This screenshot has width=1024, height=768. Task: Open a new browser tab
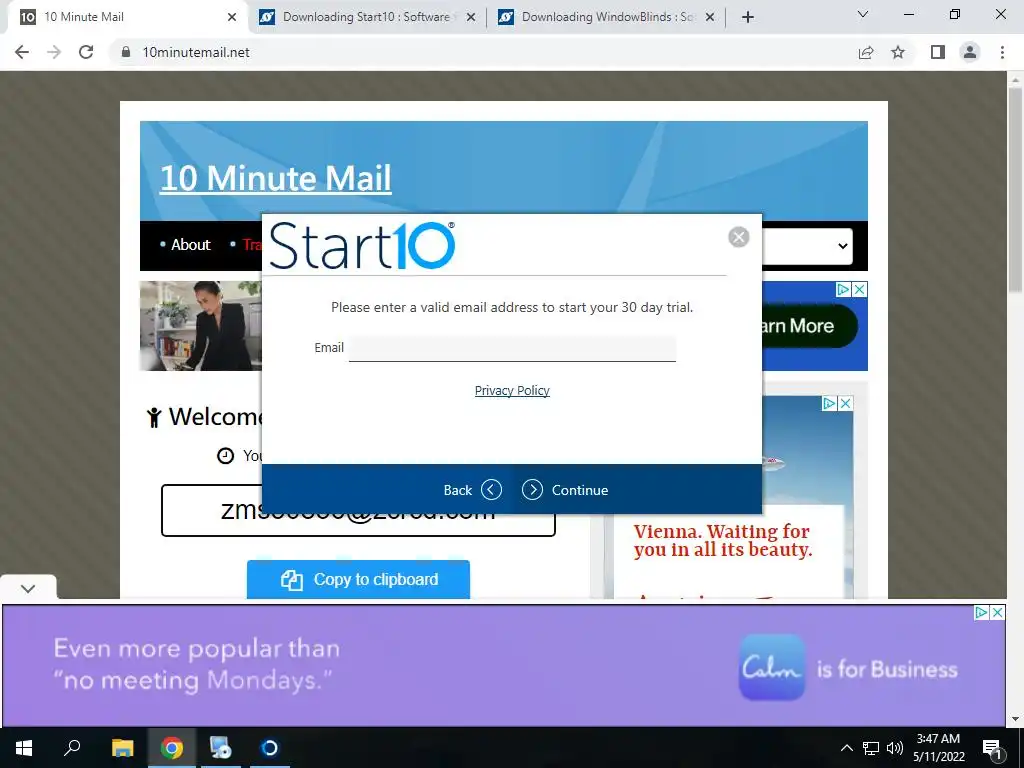coord(748,17)
